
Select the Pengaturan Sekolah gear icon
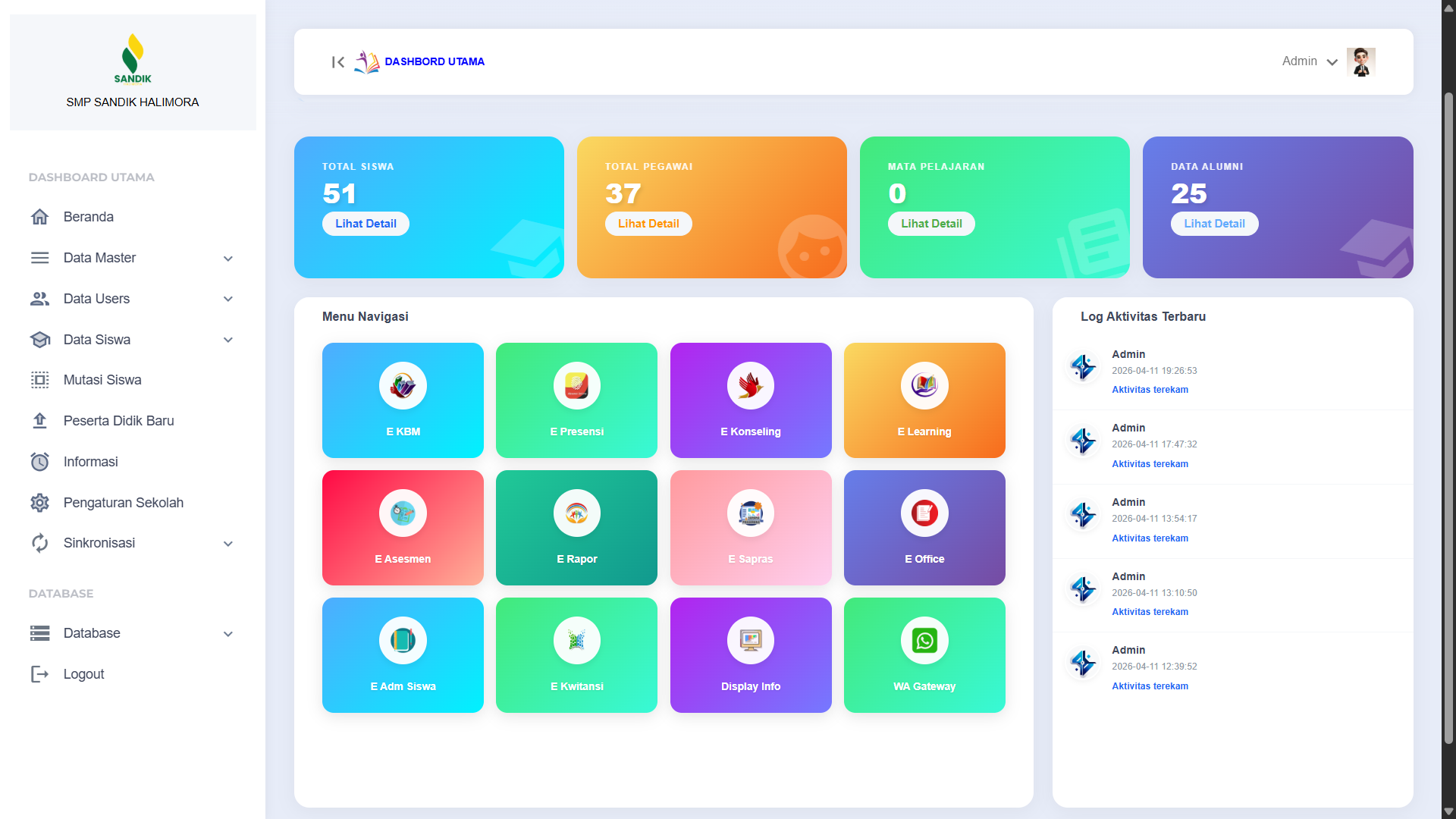(x=39, y=502)
